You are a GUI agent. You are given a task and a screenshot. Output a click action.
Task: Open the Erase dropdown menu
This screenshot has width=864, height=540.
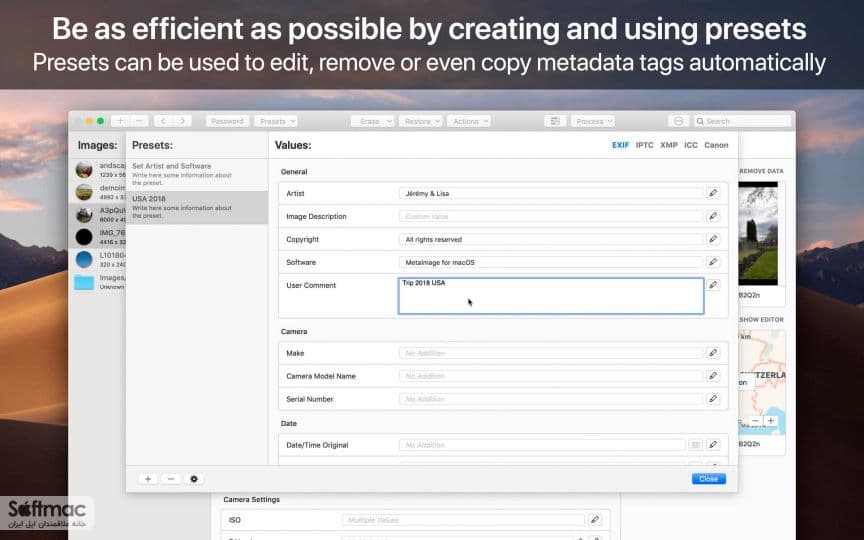(372, 121)
